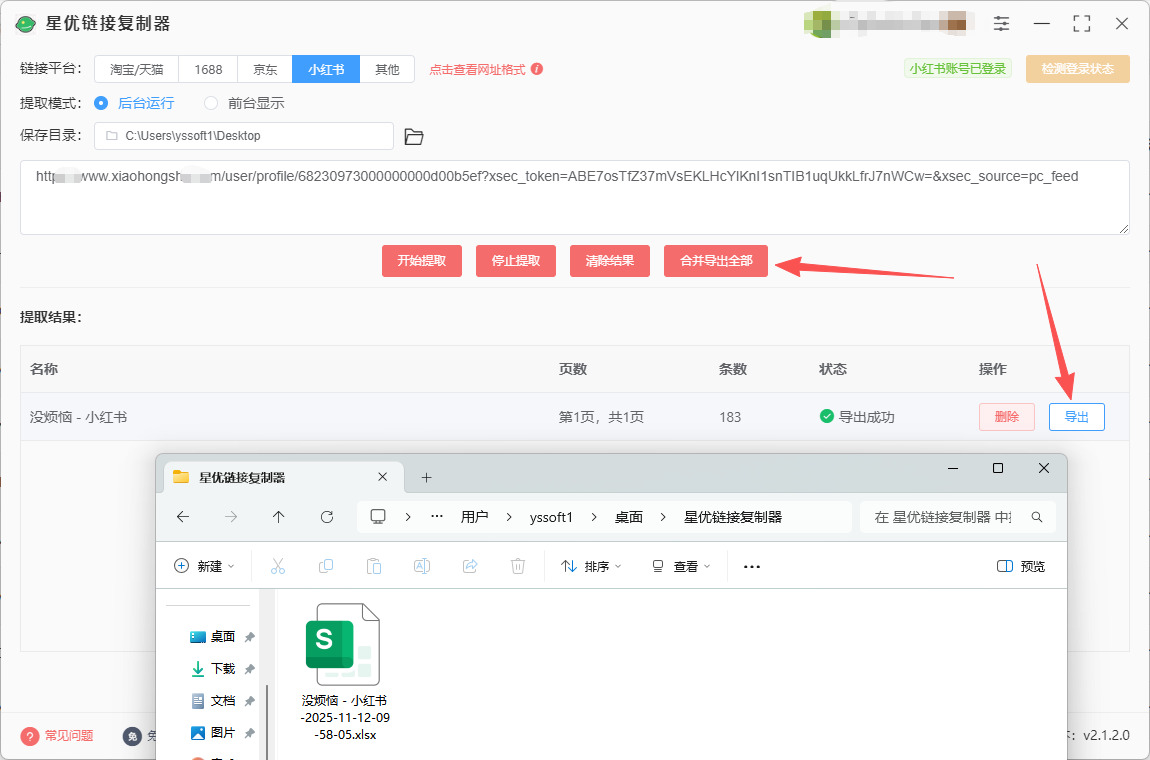Click the 清除结果 button
1150x760 pixels.
click(x=609, y=260)
